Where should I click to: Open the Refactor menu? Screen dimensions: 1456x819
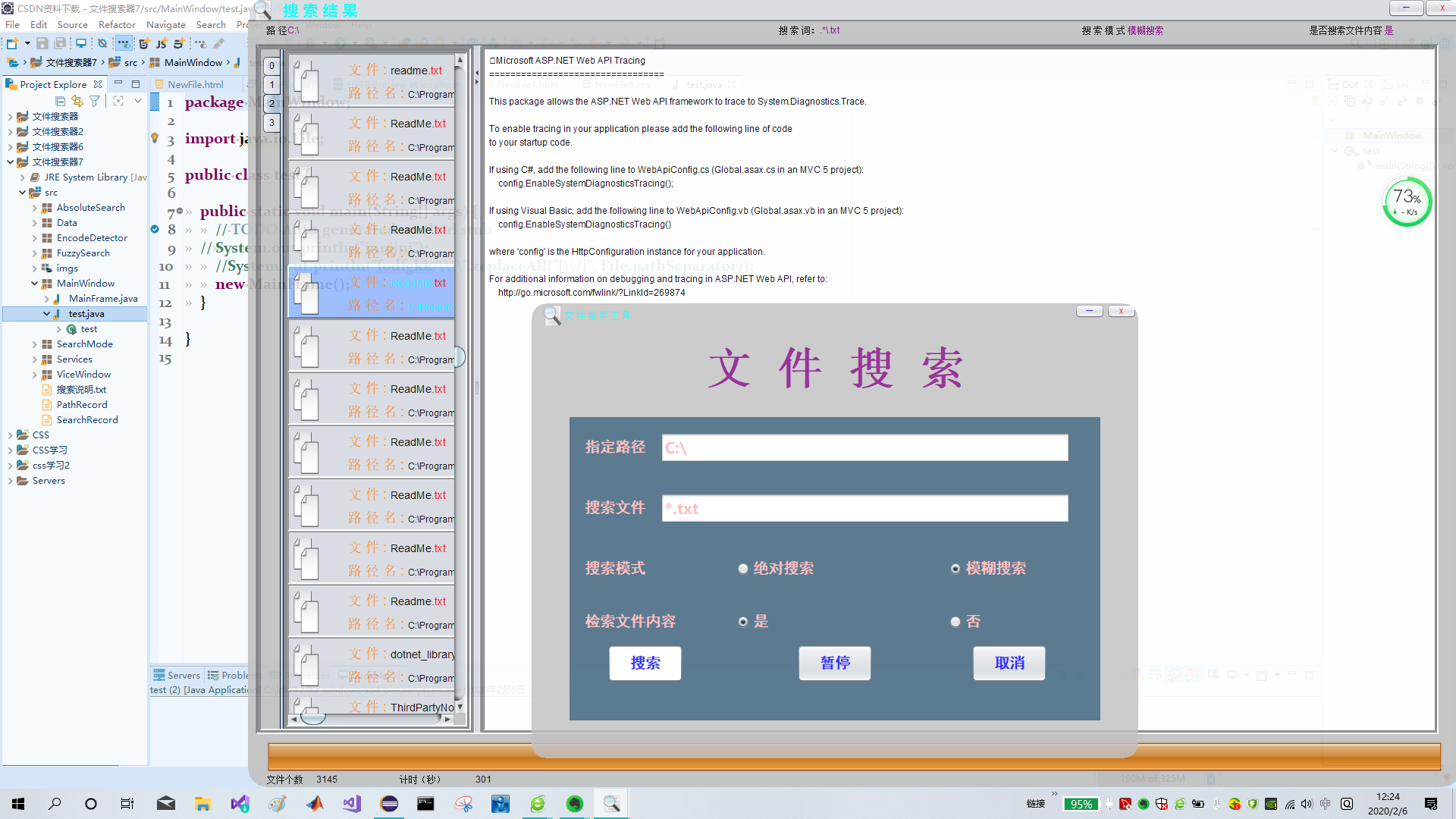pyautogui.click(x=116, y=25)
